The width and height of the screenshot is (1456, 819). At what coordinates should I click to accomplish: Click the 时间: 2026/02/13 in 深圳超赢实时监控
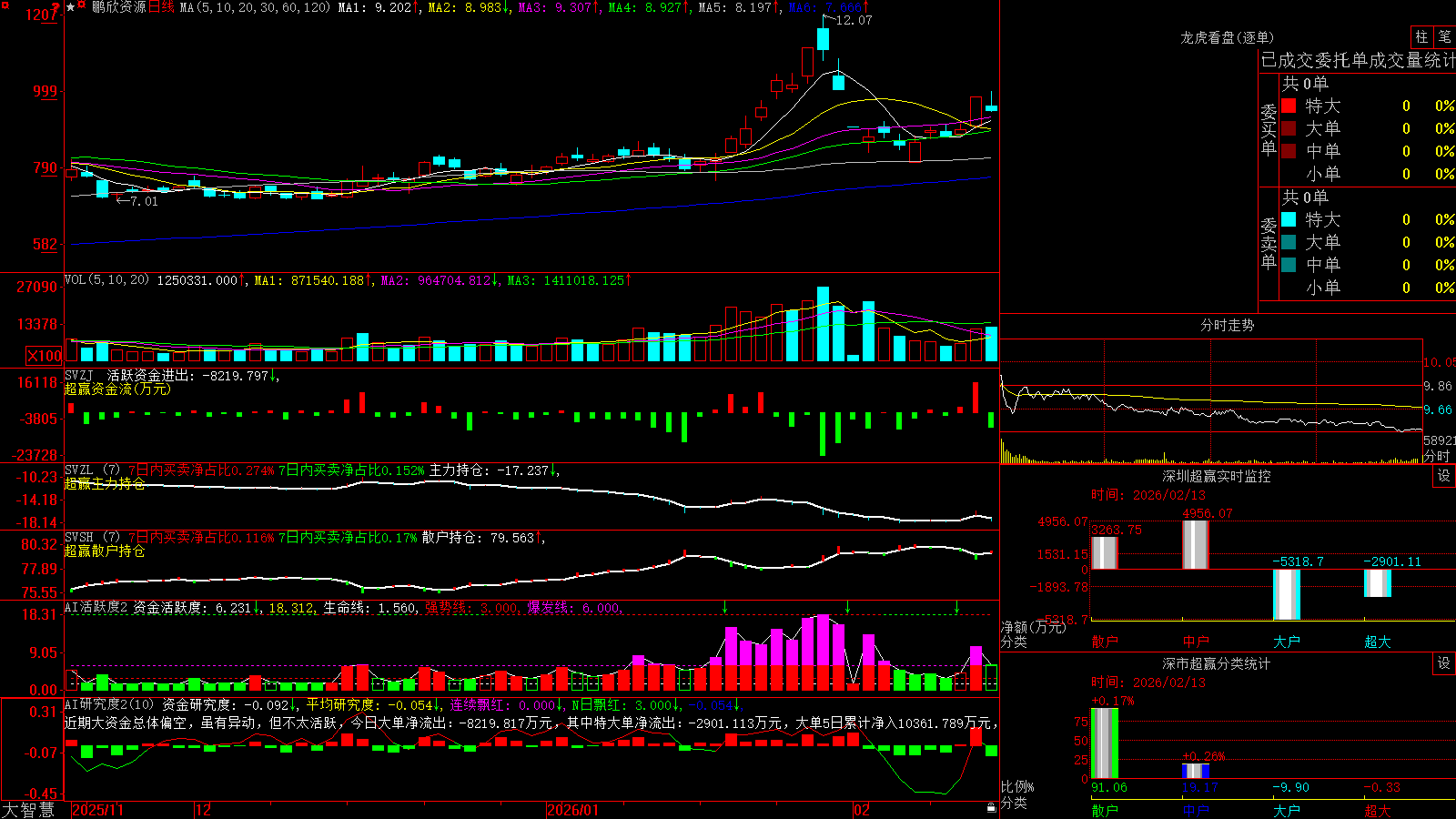tap(1148, 495)
